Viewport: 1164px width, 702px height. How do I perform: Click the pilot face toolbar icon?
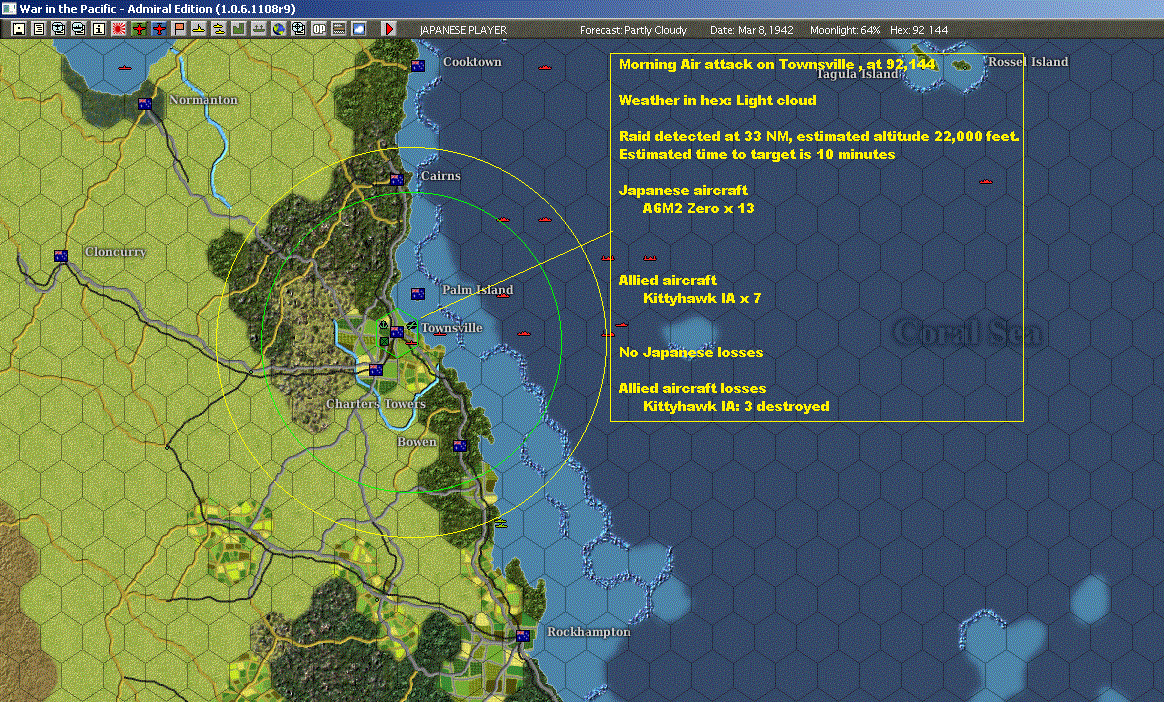(x=59, y=29)
